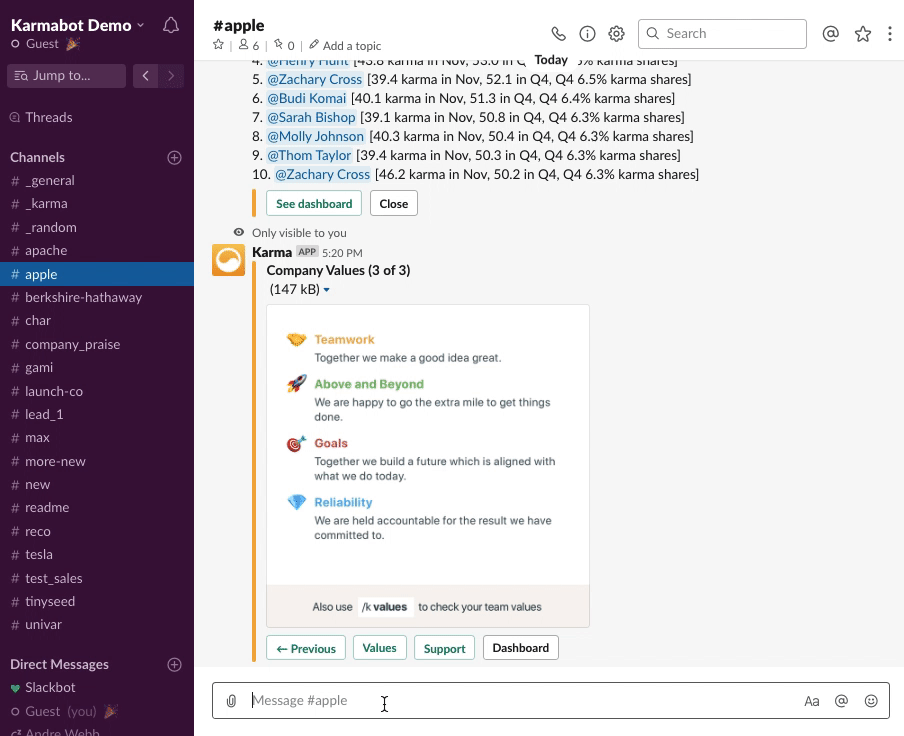Open Company Values image preview

click(x=428, y=466)
